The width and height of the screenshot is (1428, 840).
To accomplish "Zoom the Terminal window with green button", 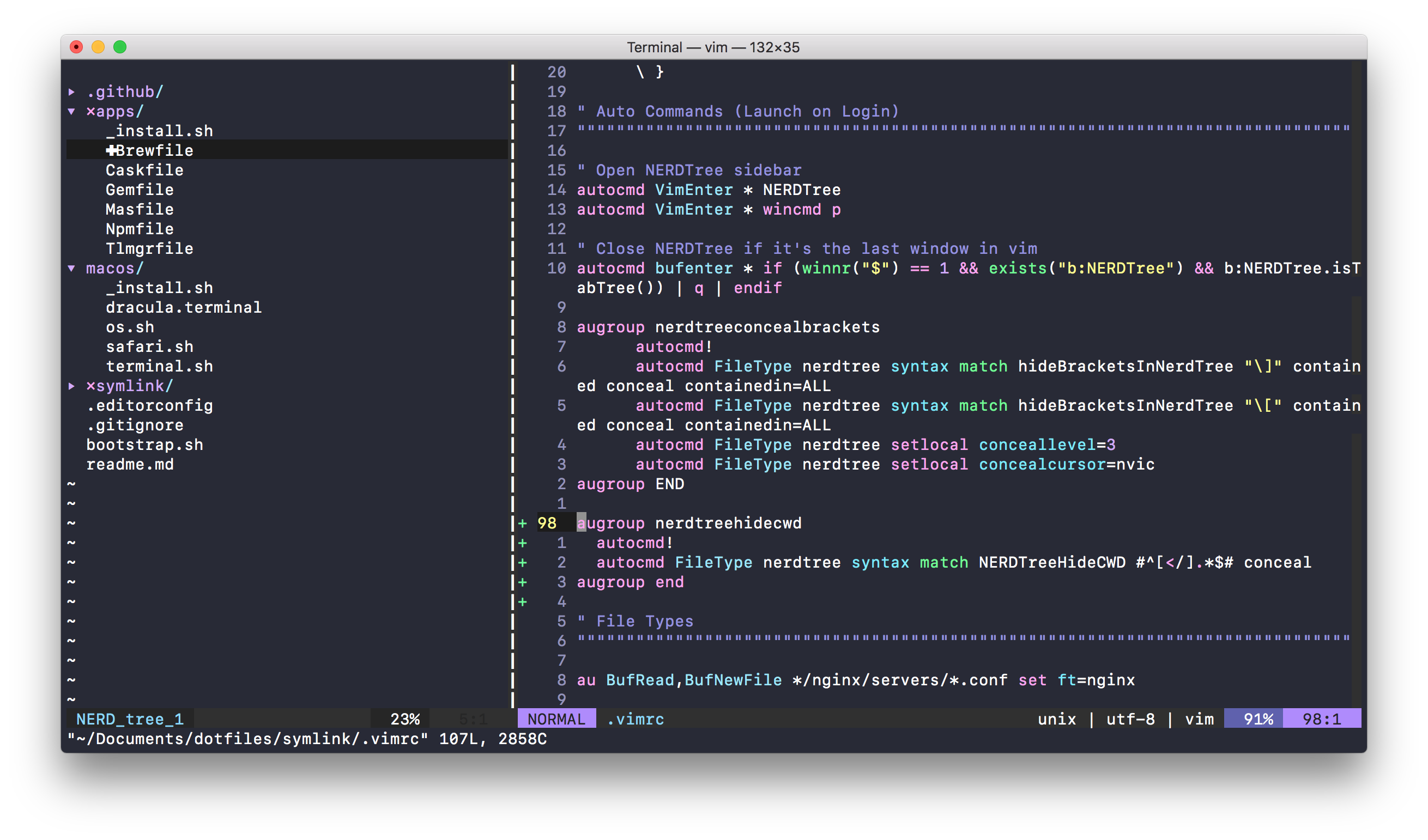I will coord(119,47).
